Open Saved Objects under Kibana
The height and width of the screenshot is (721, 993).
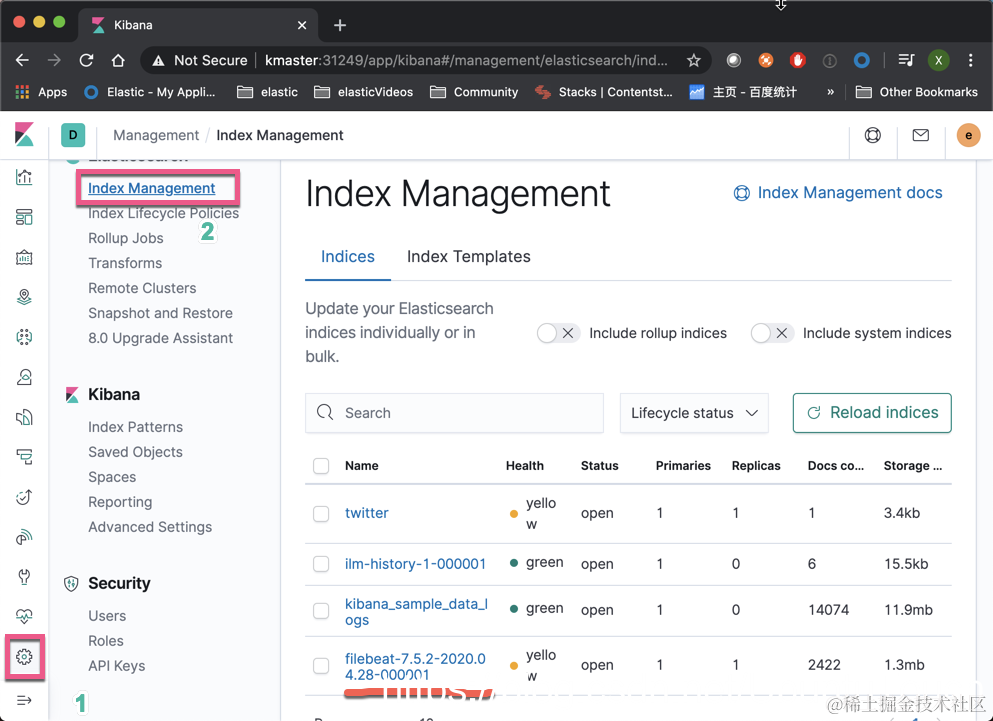[135, 452]
